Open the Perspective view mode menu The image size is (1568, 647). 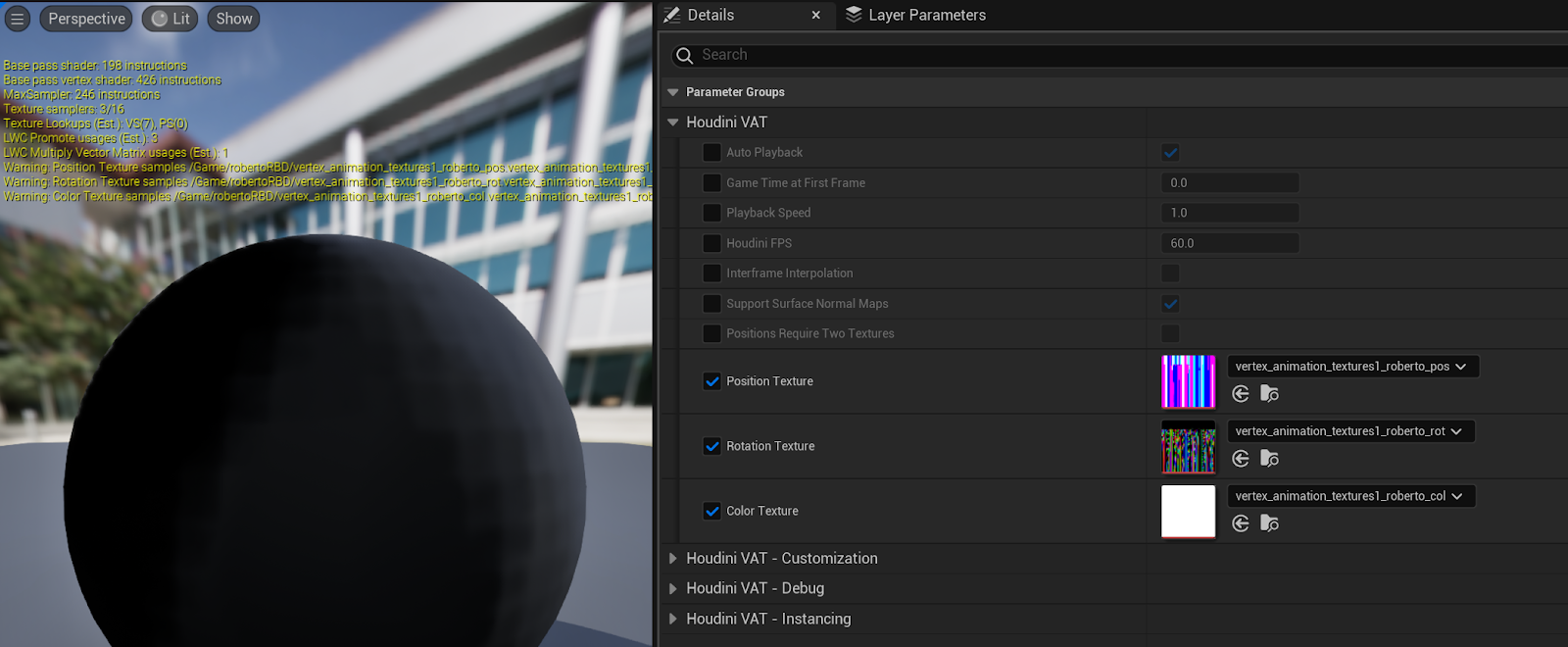pyautogui.click(x=86, y=19)
